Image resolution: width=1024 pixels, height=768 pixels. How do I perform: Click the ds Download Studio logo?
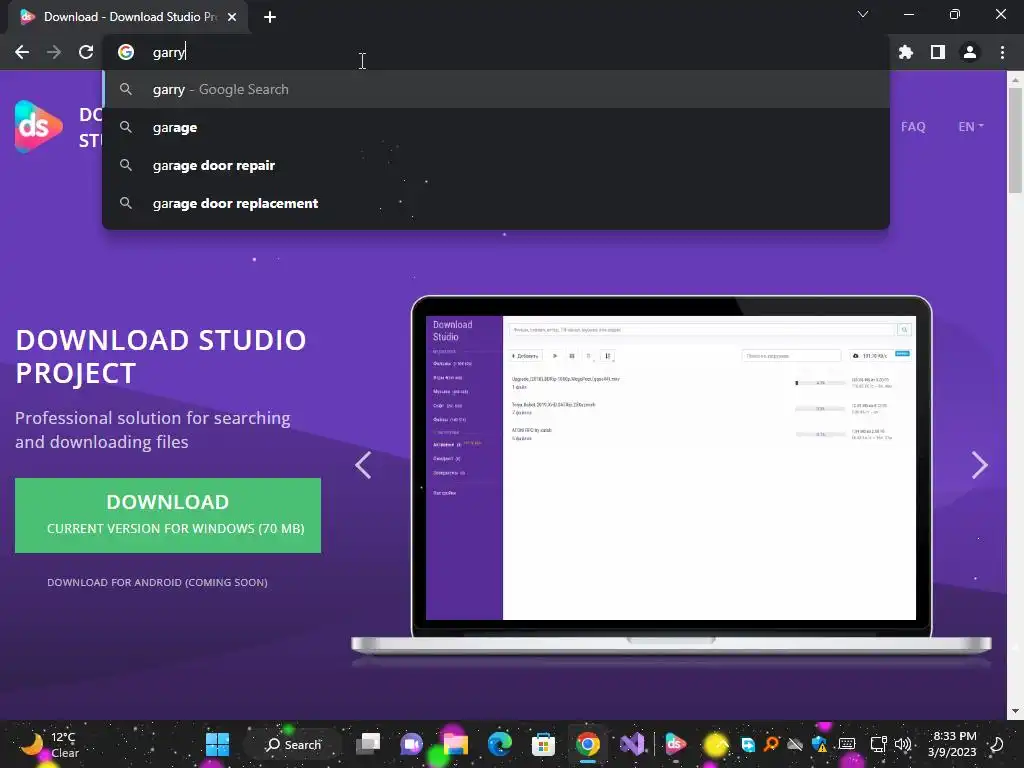[x=39, y=127]
